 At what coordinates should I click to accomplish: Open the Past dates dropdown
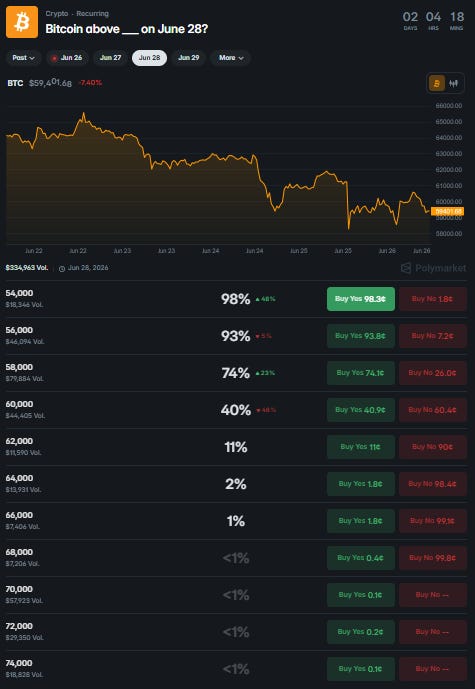(24, 58)
